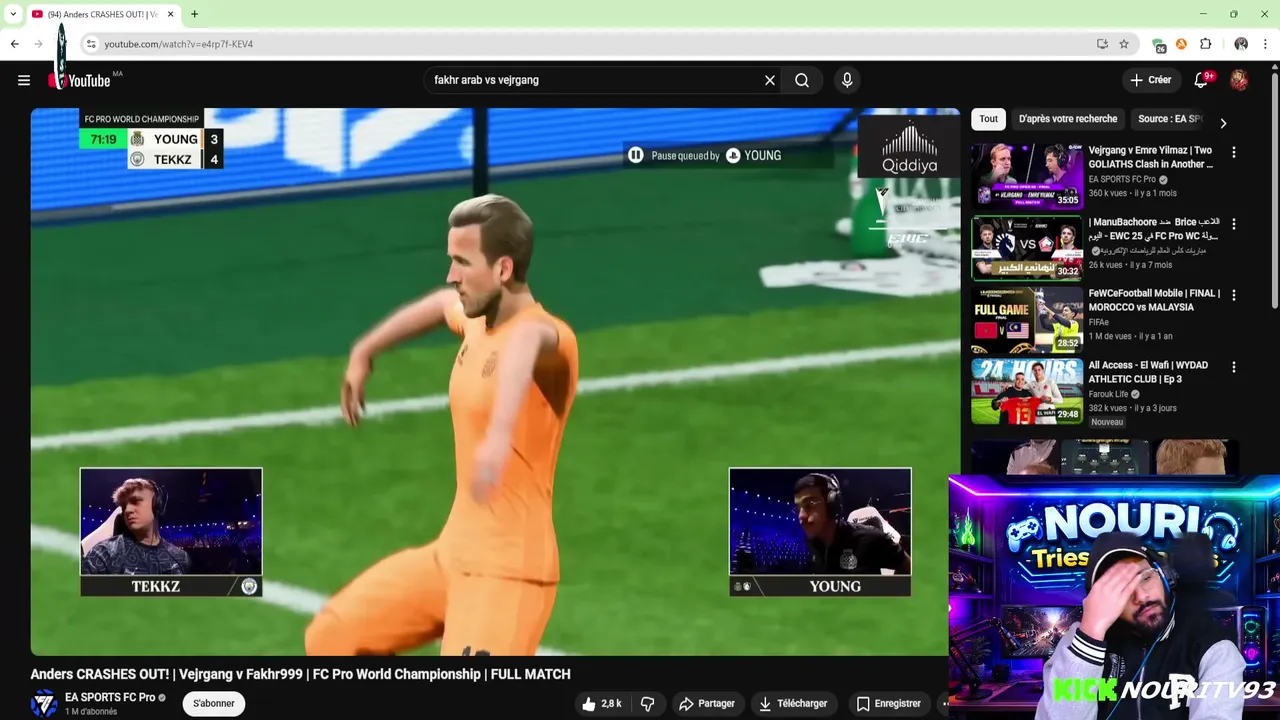Like the video with thumbs up
Viewport: 1280px width, 720px height.
pyautogui.click(x=603, y=704)
